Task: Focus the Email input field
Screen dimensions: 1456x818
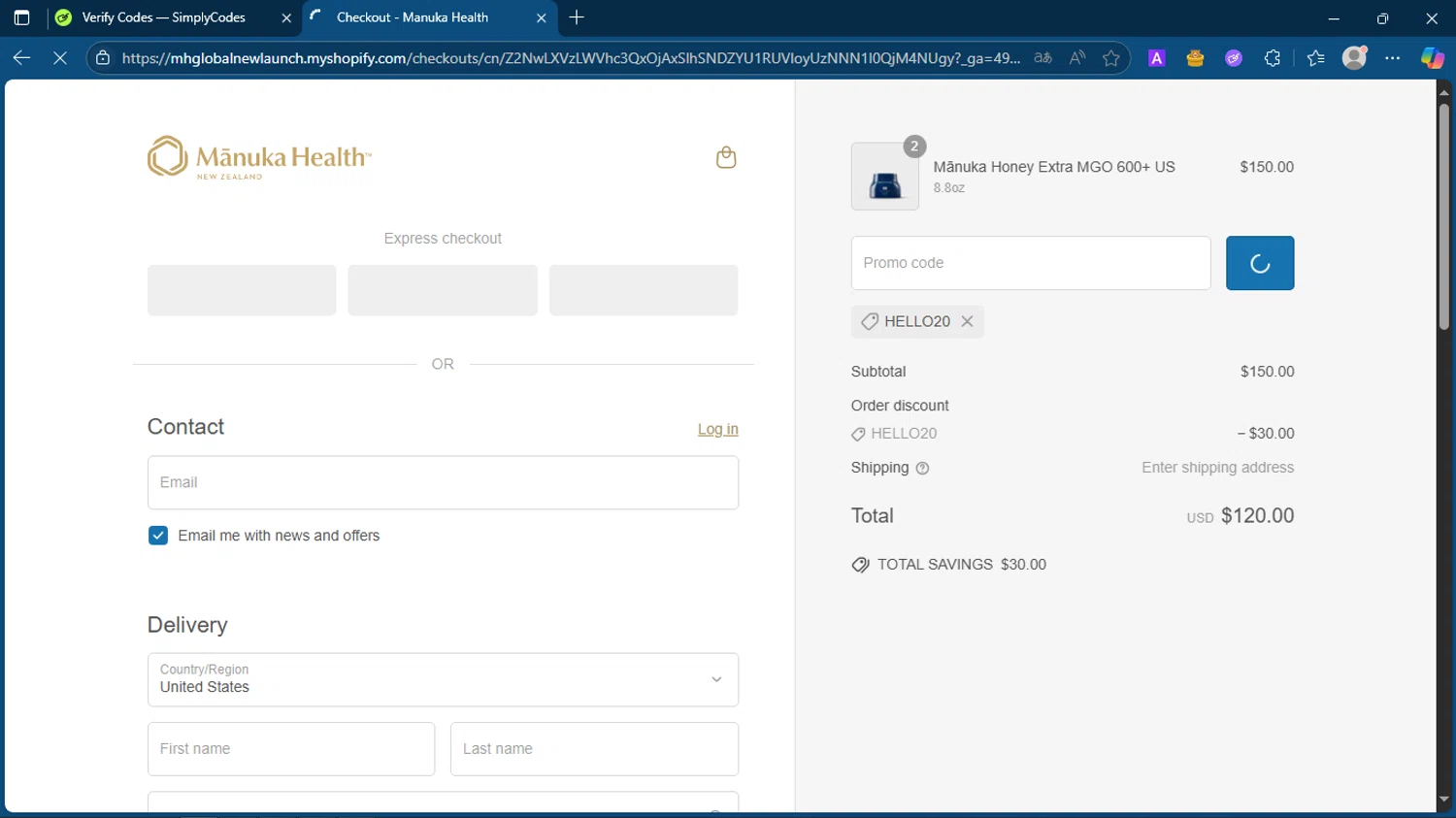Action: click(443, 482)
